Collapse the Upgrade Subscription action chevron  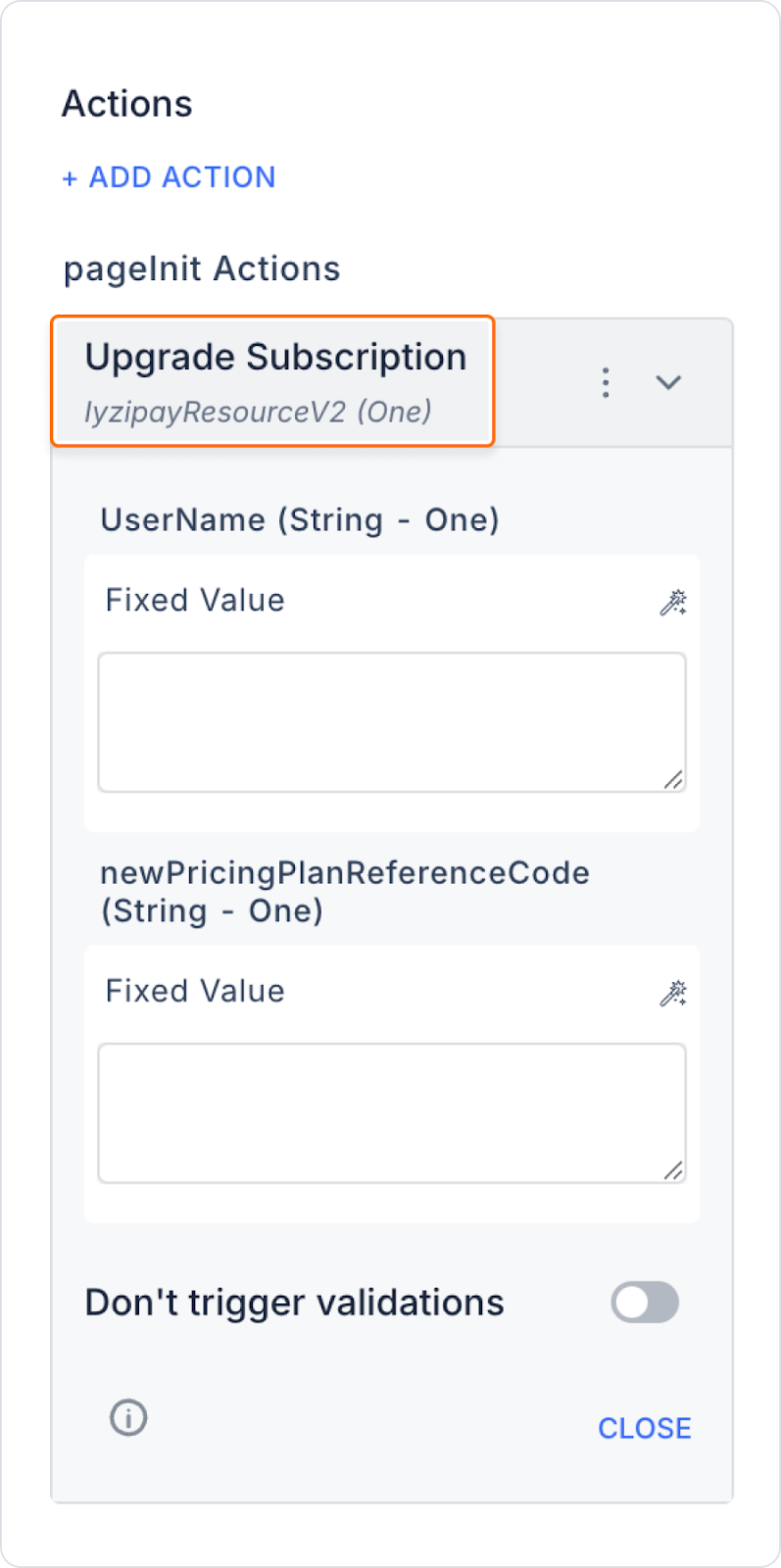click(668, 382)
